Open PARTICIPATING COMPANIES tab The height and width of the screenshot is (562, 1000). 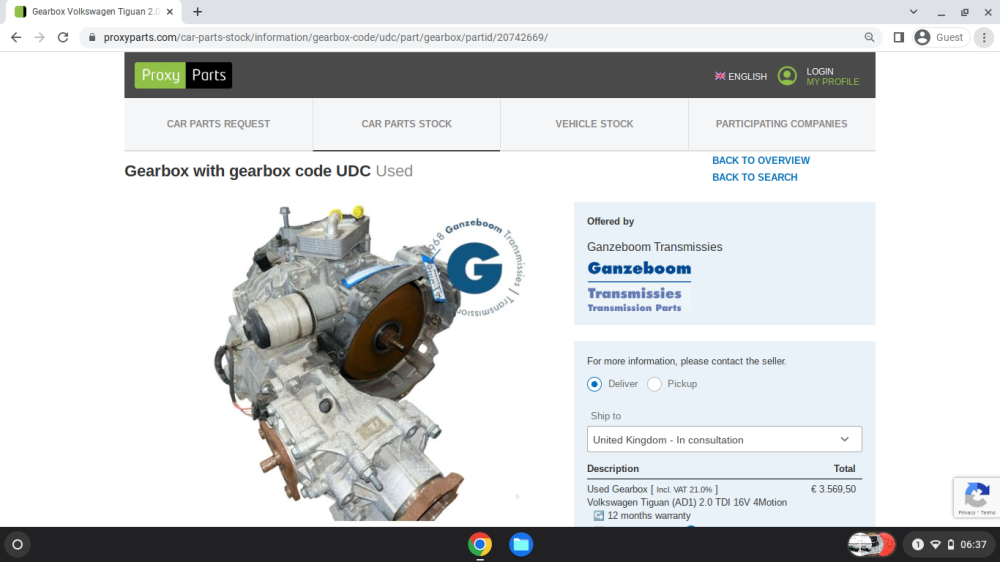pyautogui.click(x=781, y=124)
